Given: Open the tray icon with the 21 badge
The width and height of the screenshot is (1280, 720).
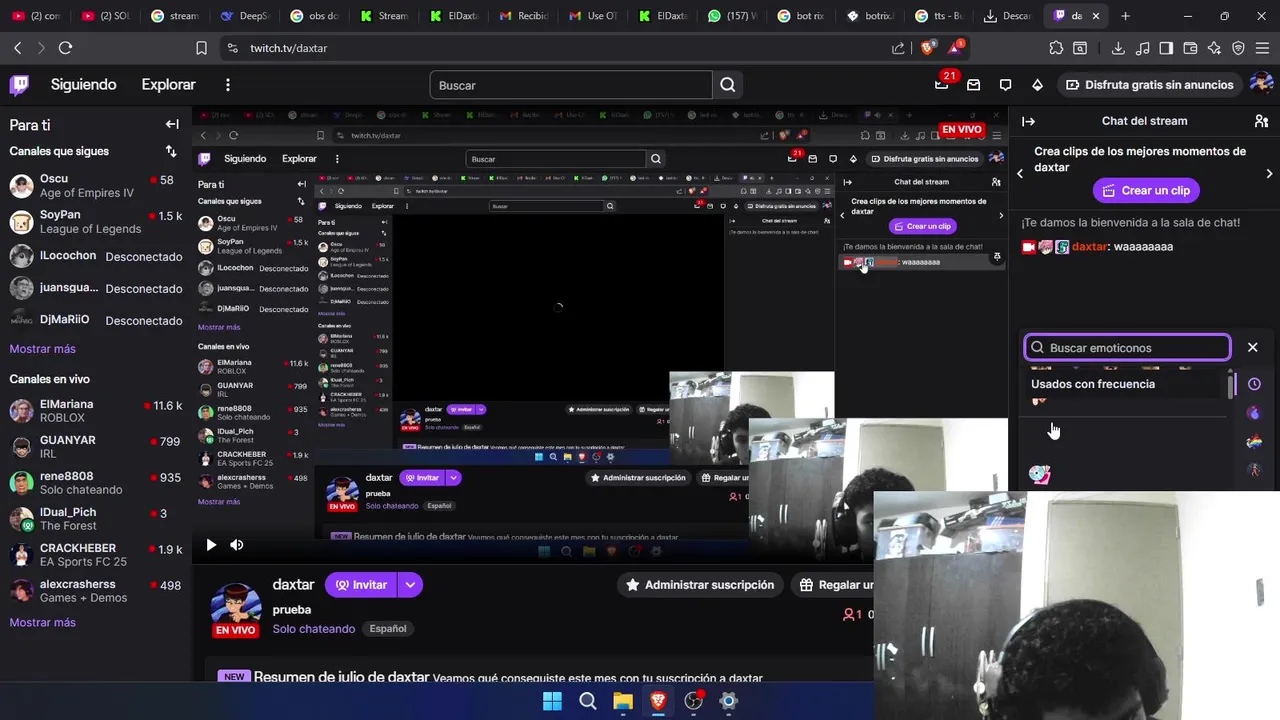Looking at the screenshot, I should (942, 85).
